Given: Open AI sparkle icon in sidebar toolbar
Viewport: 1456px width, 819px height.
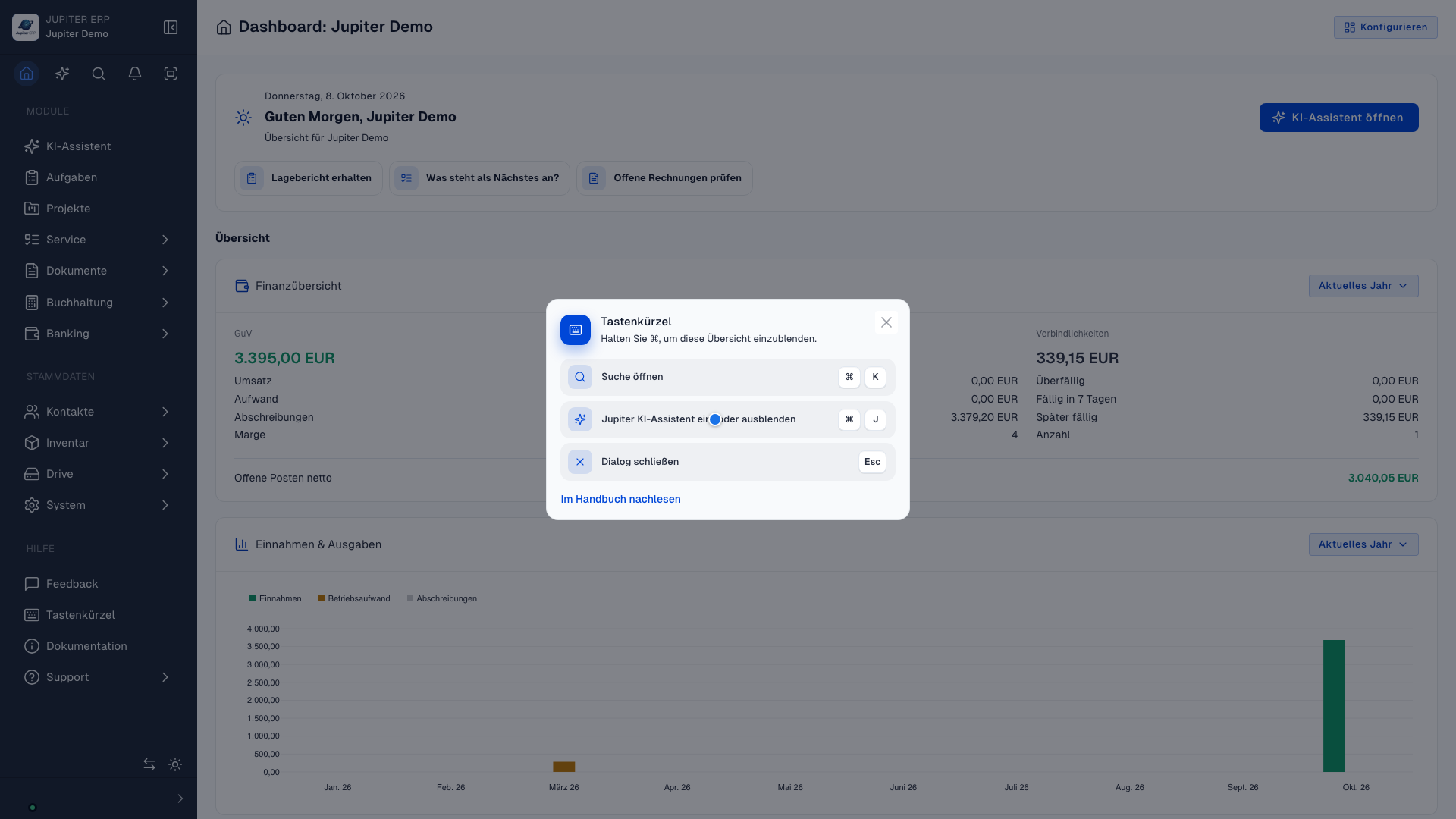Looking at the screenshot, I should [x=62, y=74].
